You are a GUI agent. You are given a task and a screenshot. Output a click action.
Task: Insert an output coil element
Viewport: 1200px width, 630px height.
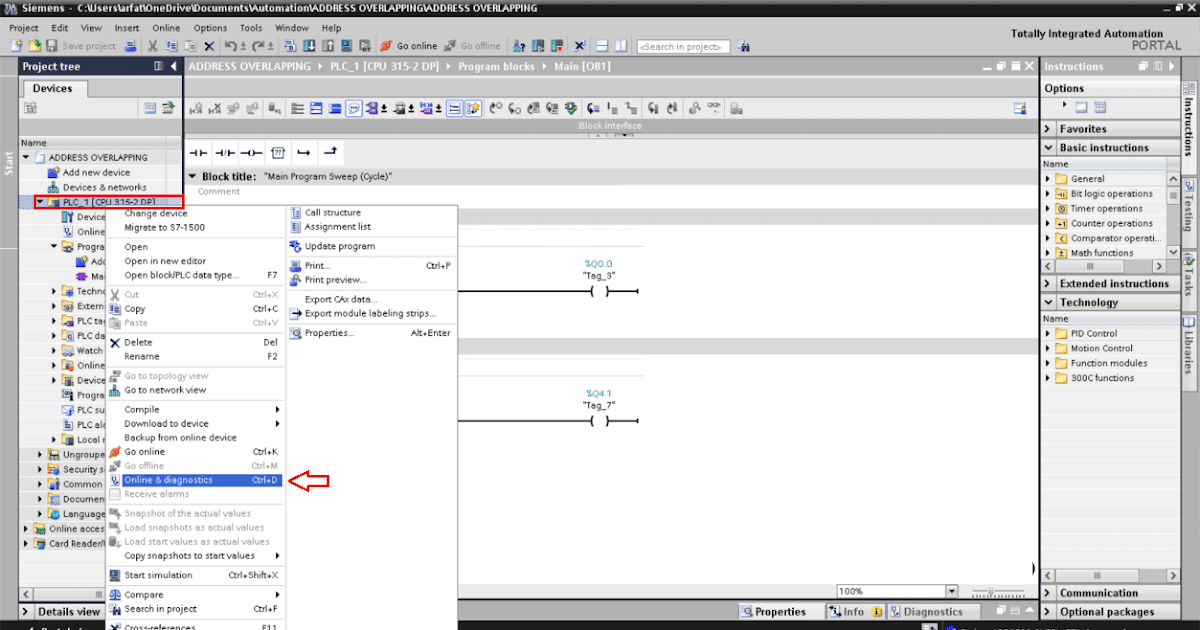tap(250, 153)
